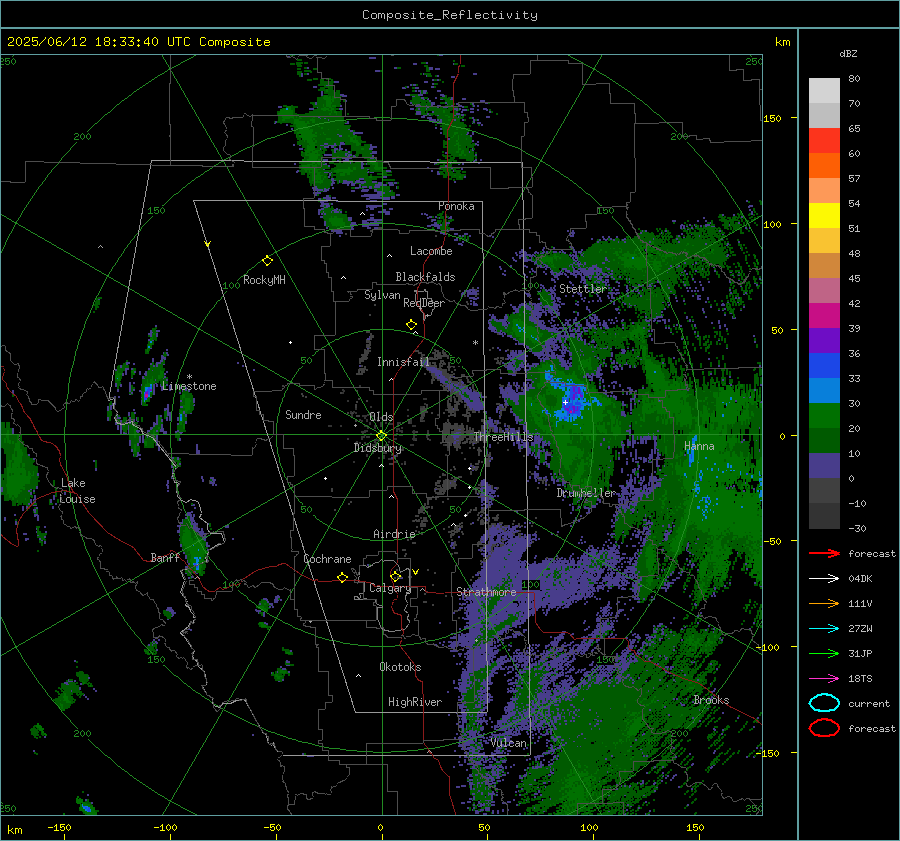Click the dBZ legend heading
The height and width of the screenshot is (841, 900).
848,53
